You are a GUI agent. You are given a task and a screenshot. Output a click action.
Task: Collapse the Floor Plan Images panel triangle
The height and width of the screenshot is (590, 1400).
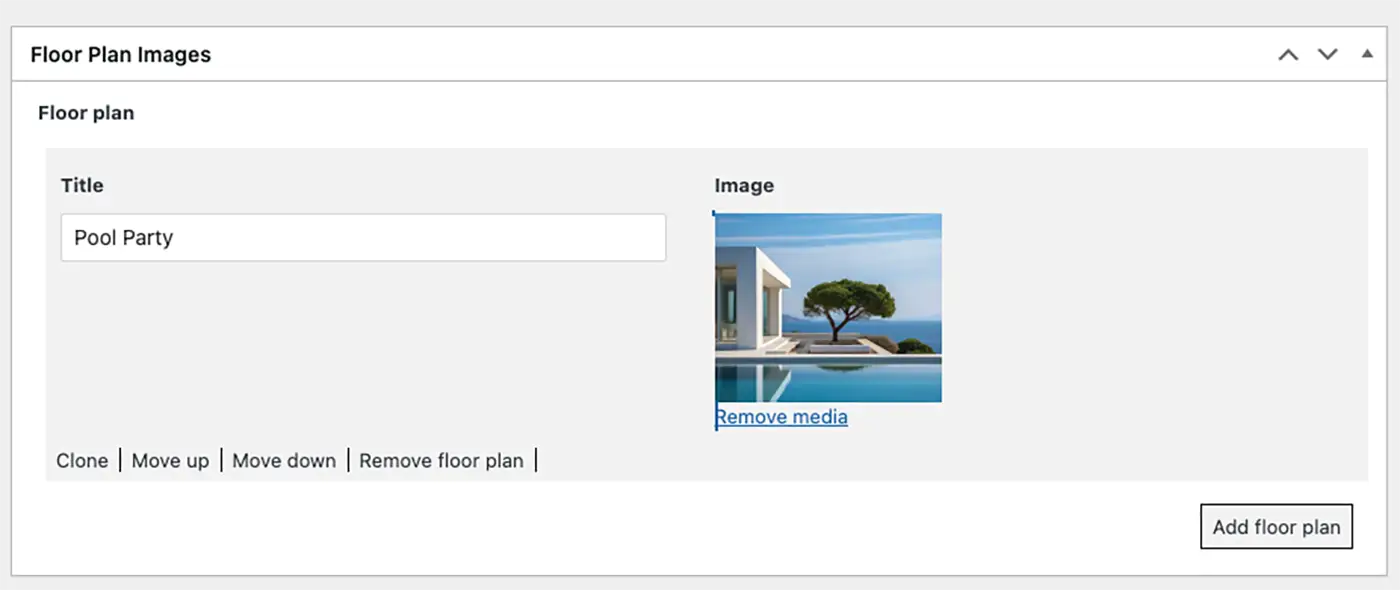coord(1367,54)
